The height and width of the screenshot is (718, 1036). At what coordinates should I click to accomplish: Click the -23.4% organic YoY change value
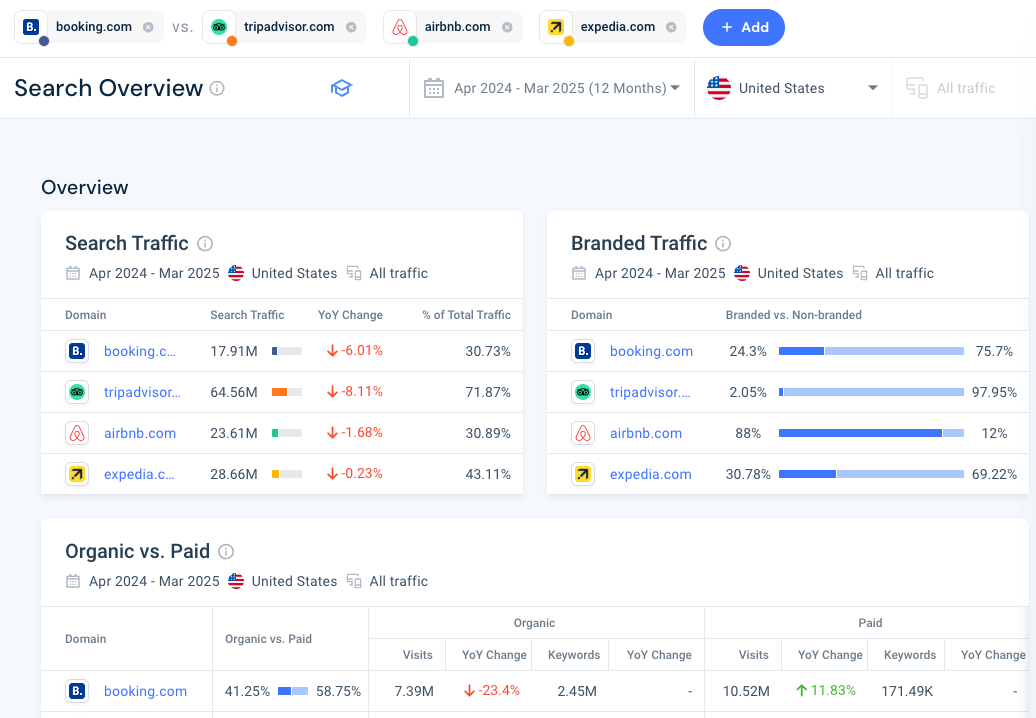492,690
